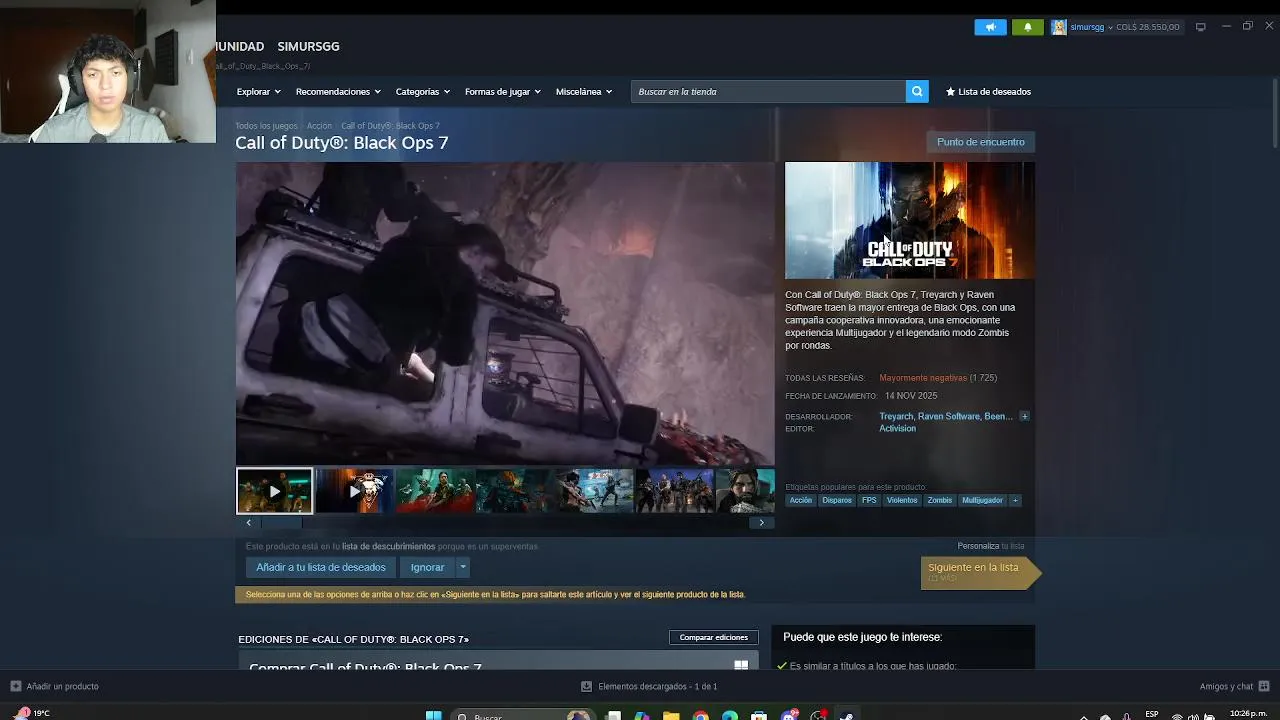Switch to Big Picture mode monitor icon
Image resolution: width=1280 pixels, height=720 pixels.
pyautogui.click(x=1200, y=27)
